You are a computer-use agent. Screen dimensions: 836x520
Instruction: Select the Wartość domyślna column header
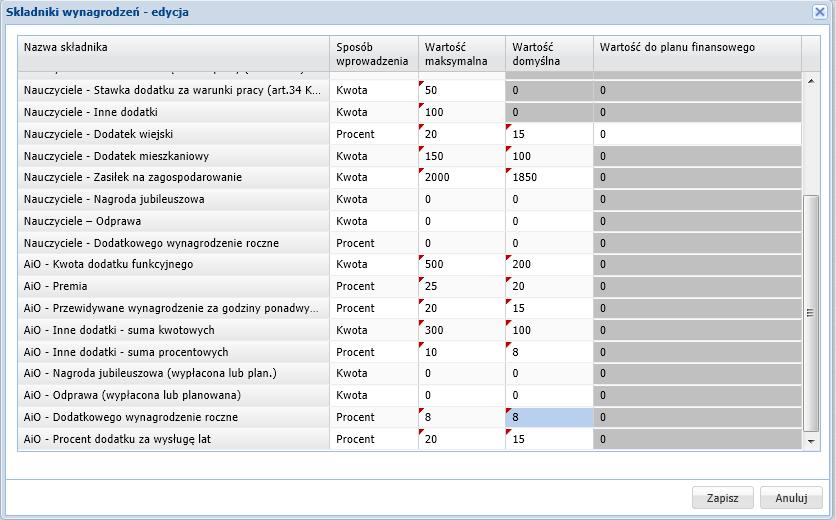point(549,53)
